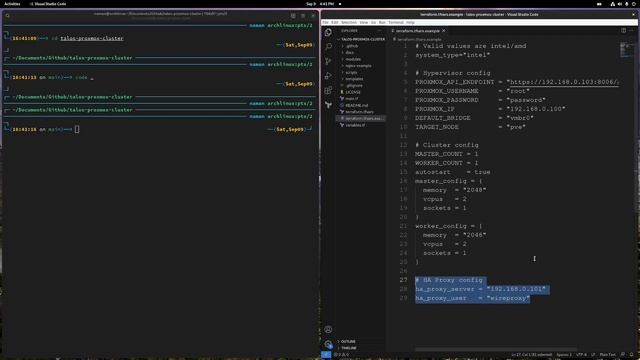
Task: Click the ha_proxy_server line in editor
Action: (480, 289)
